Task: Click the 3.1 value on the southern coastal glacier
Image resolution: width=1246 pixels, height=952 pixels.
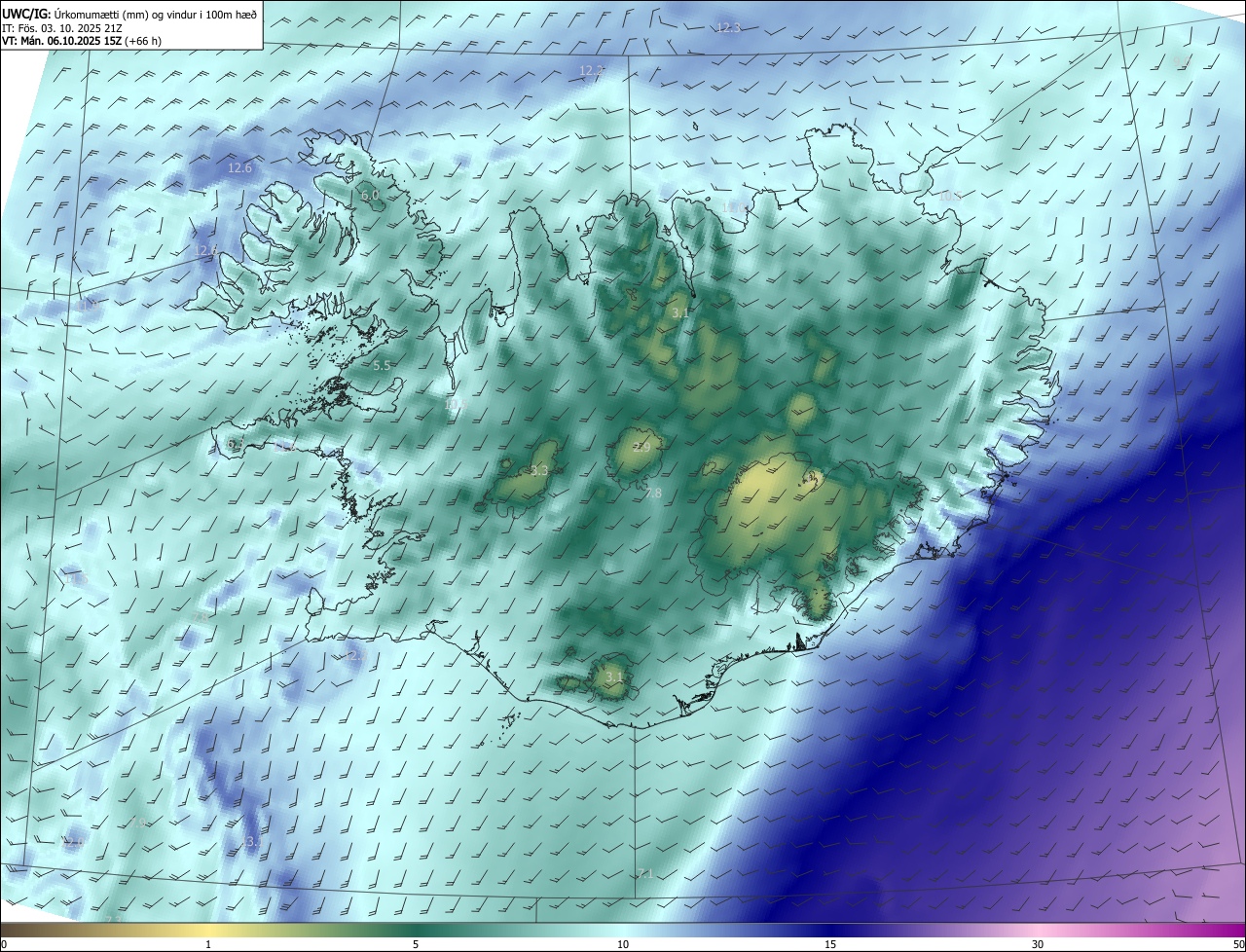Action: click(x=613, y=677)
